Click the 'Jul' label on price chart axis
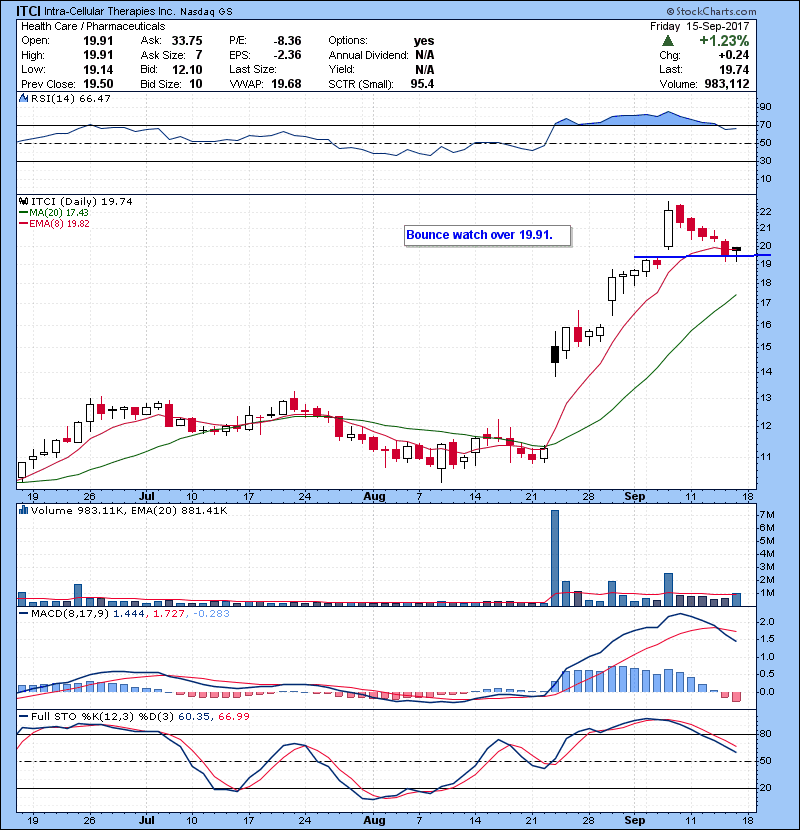 click(147, 497)
